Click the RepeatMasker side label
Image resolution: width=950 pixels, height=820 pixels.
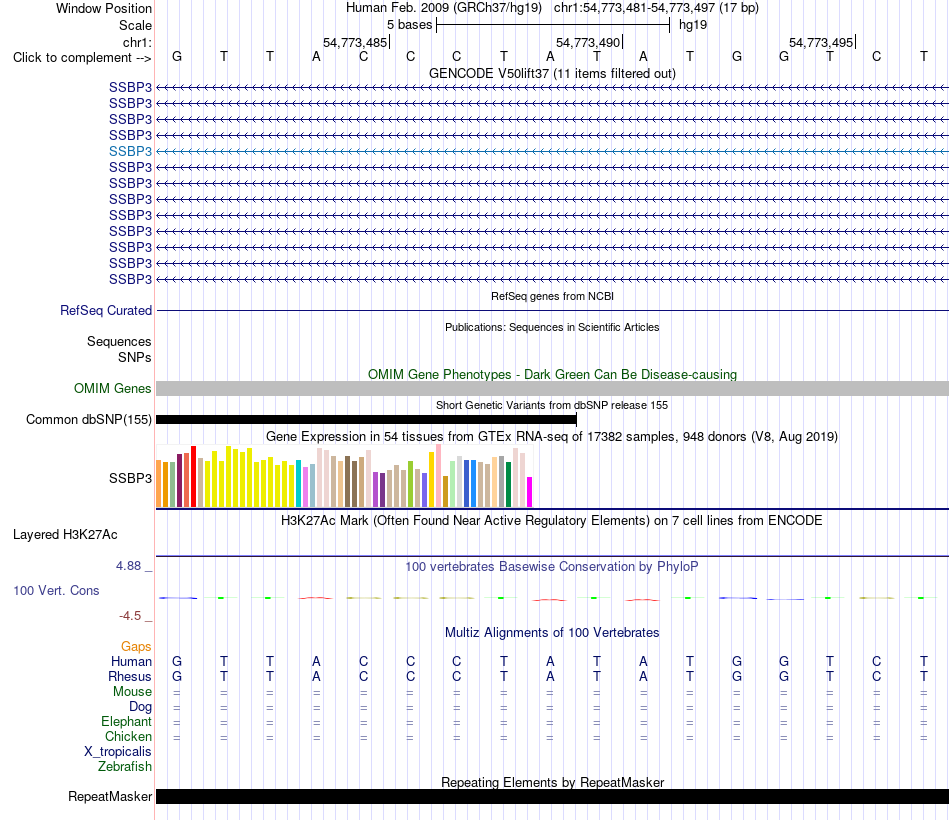110,796
